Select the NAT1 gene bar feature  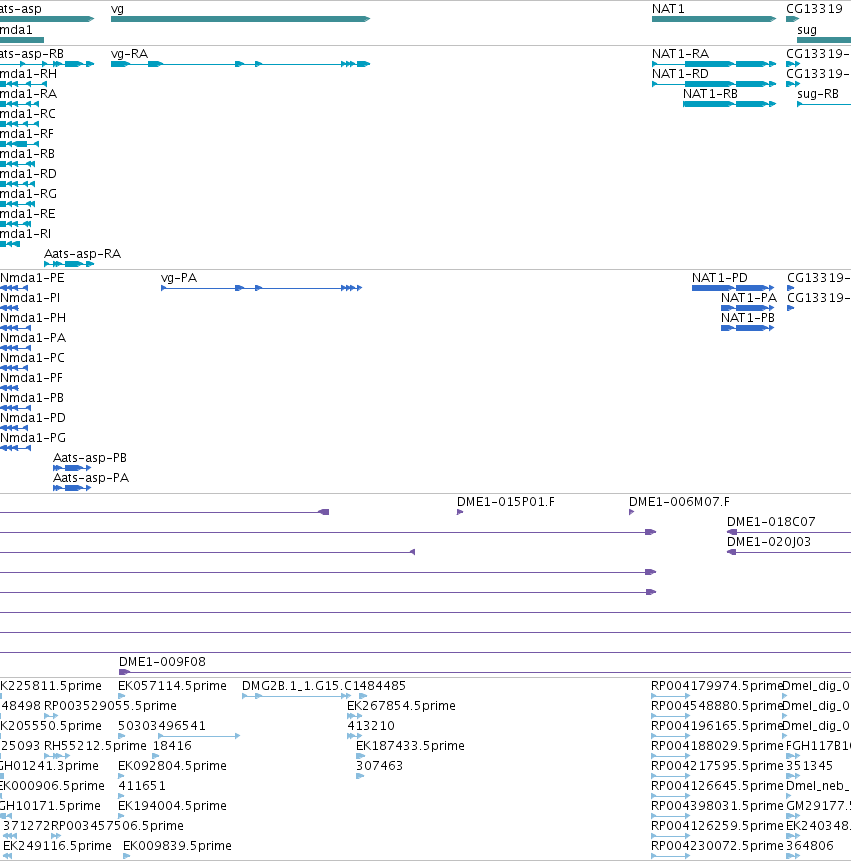click(714, 19)
